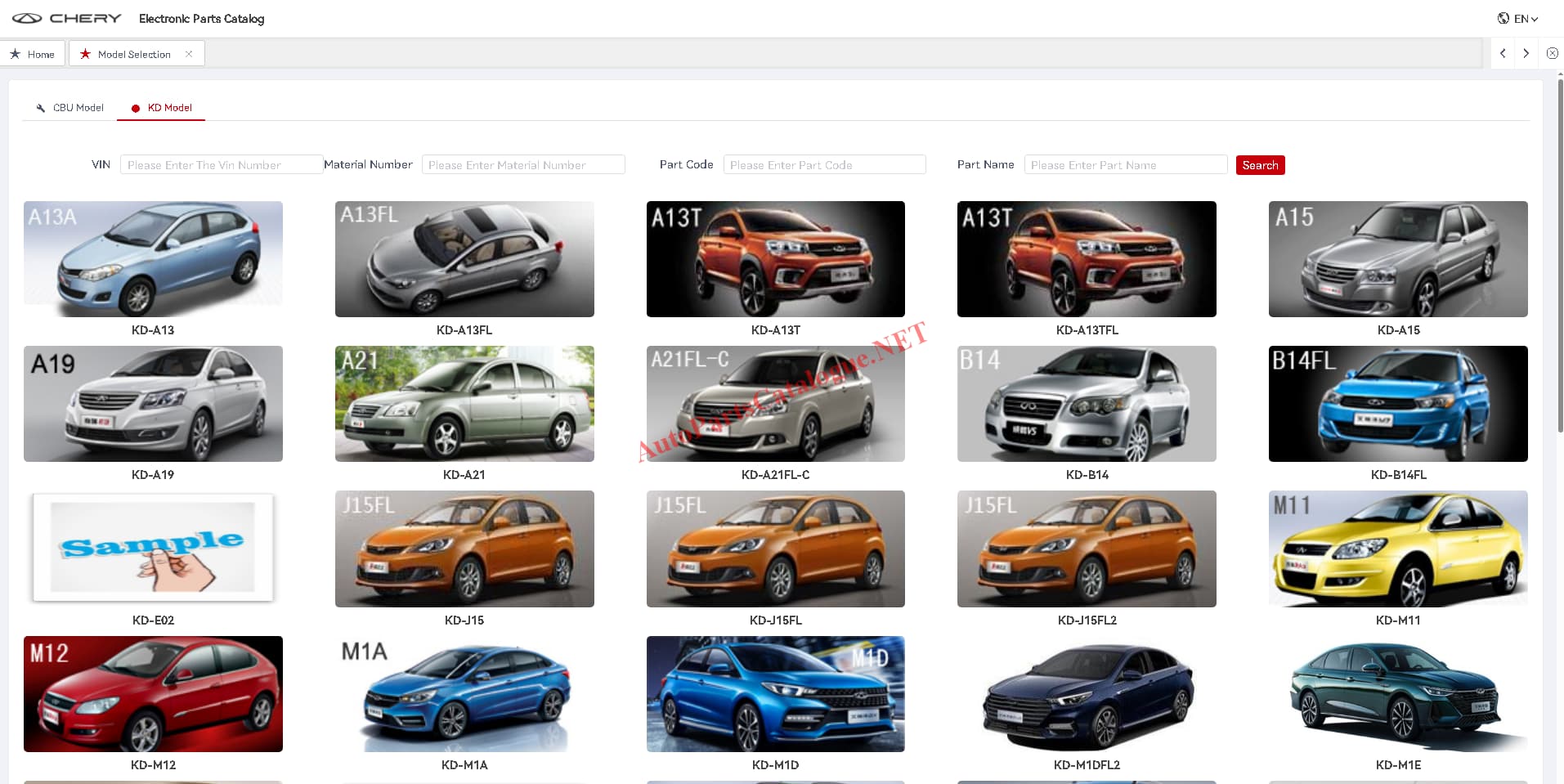
Task: Open the KD-A19 model thumbnail
Action: click(x=153, y=404)
